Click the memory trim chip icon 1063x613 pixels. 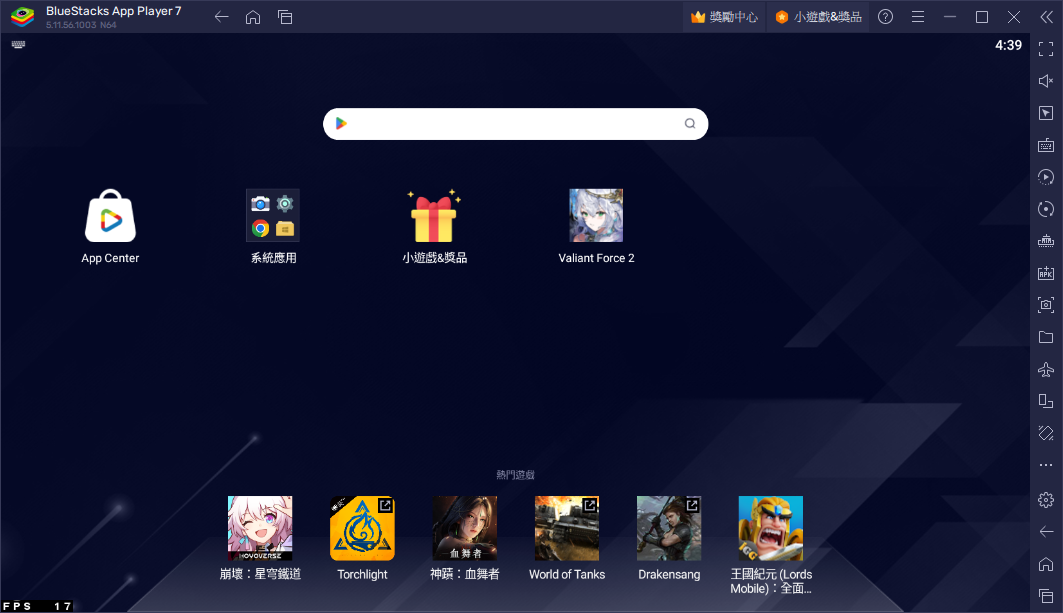[x=1046, y=241]
